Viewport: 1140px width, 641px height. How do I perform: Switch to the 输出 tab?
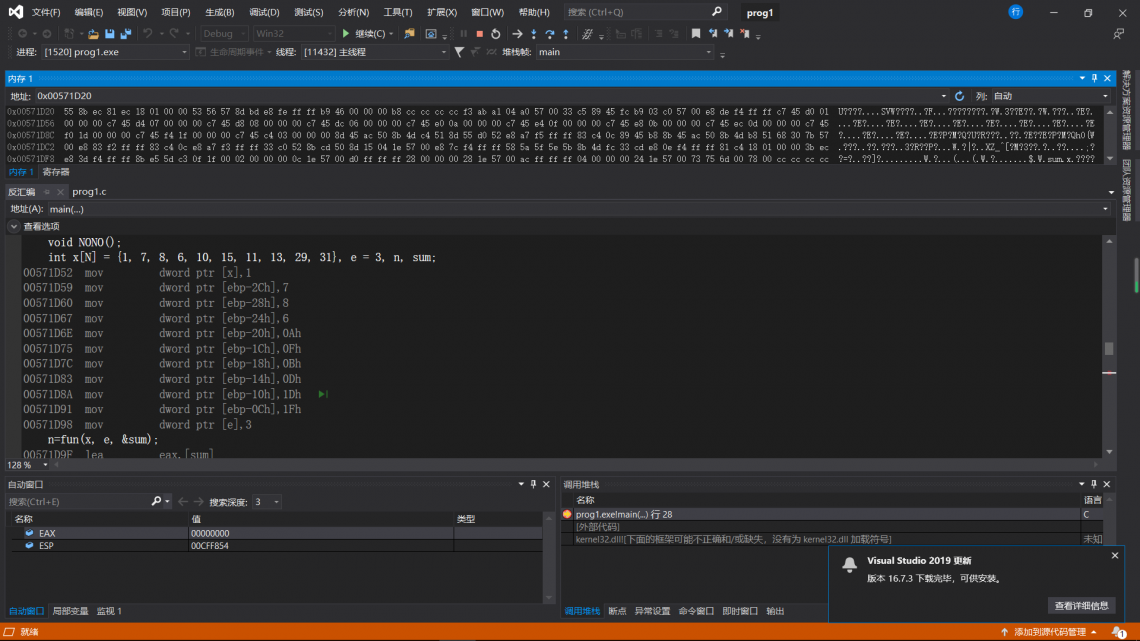coord(775,611)
